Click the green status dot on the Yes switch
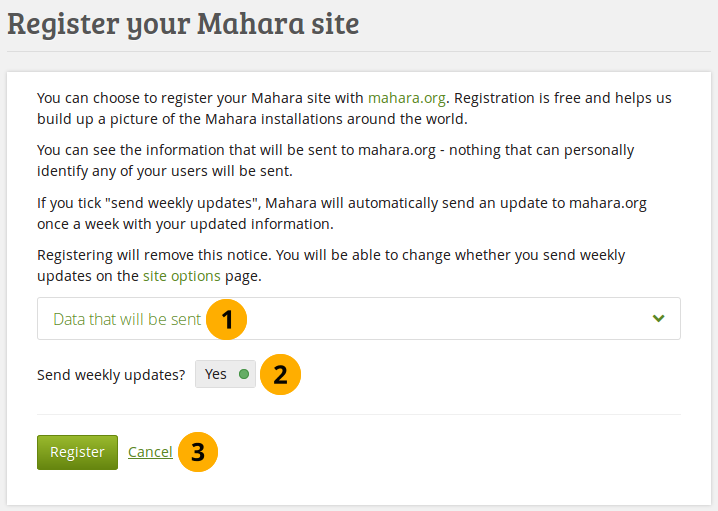The image size is (718, 511). (x=244, y=375)
